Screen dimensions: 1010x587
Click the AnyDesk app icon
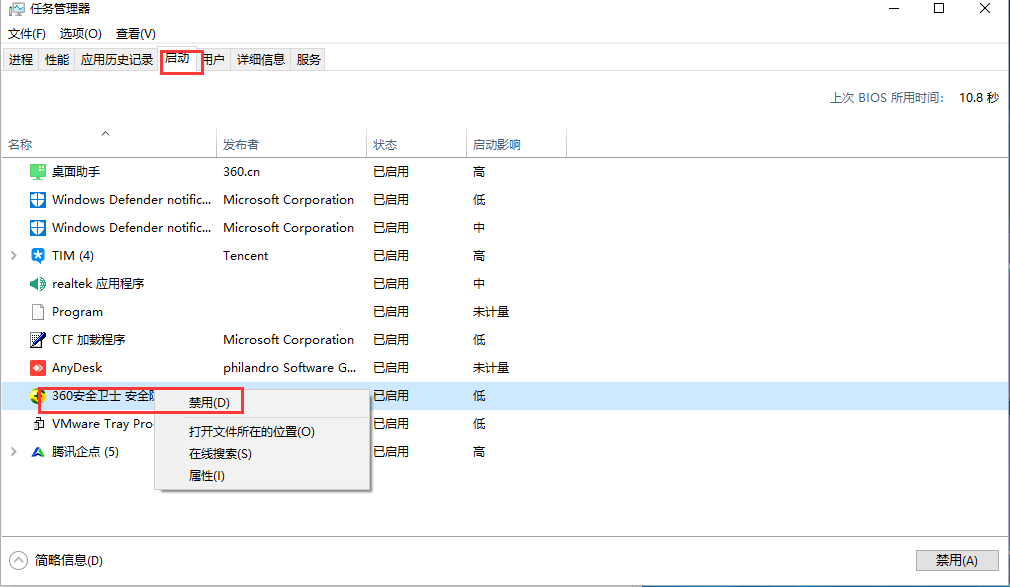[38, 367]
